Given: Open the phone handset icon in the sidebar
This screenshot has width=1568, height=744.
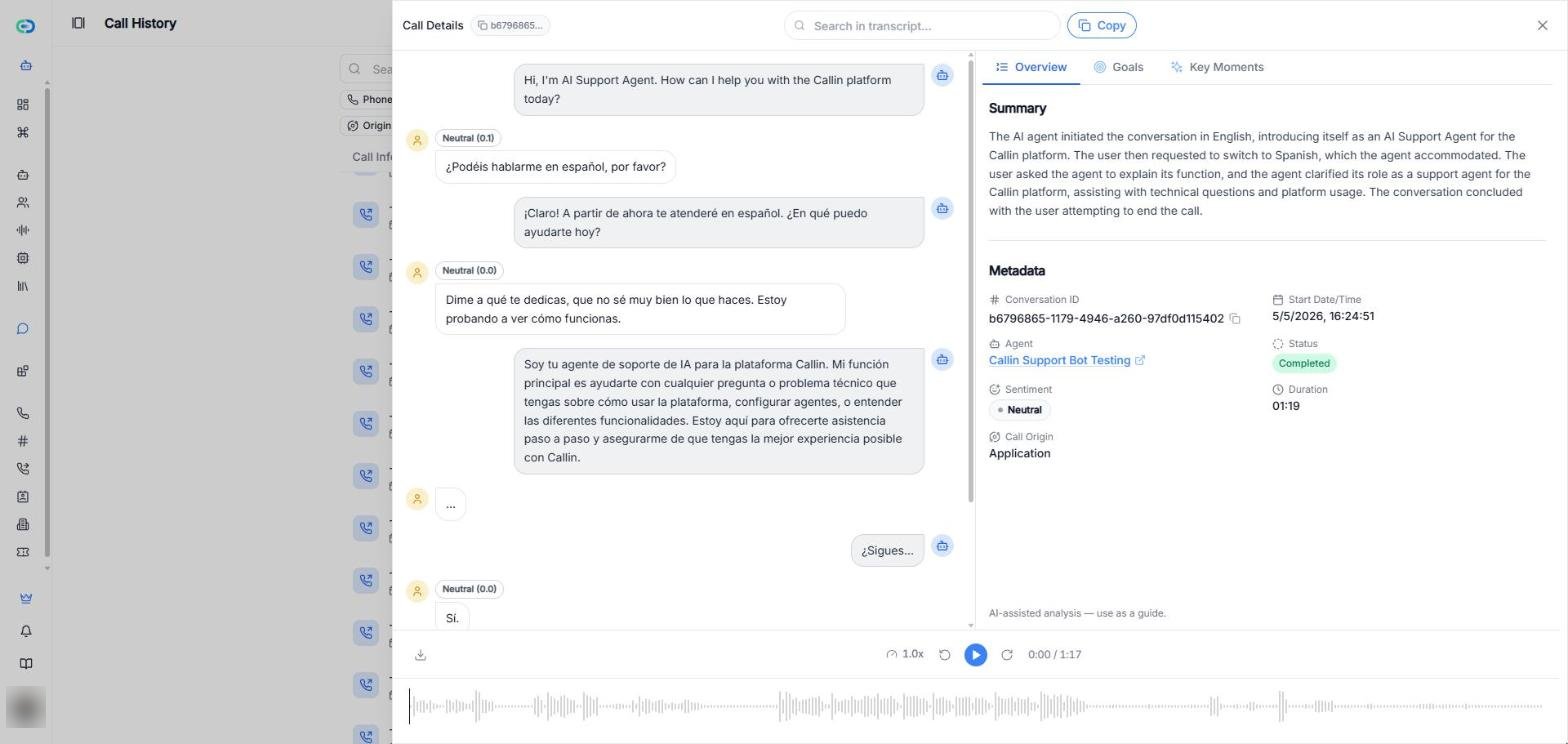Looking at the screenshot, I should pos(23,413).
